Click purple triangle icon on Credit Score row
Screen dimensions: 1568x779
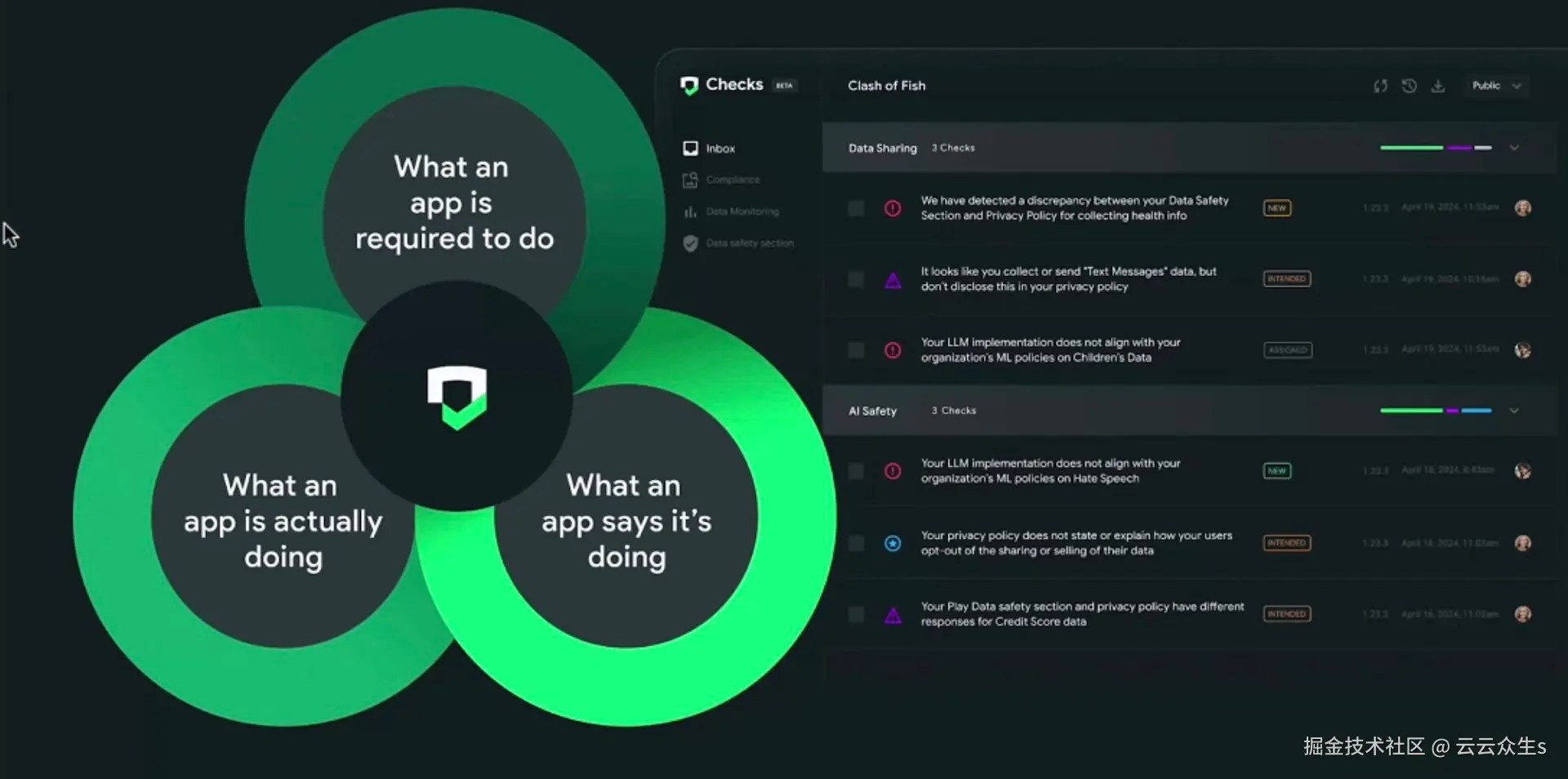(x=893, y=615)
